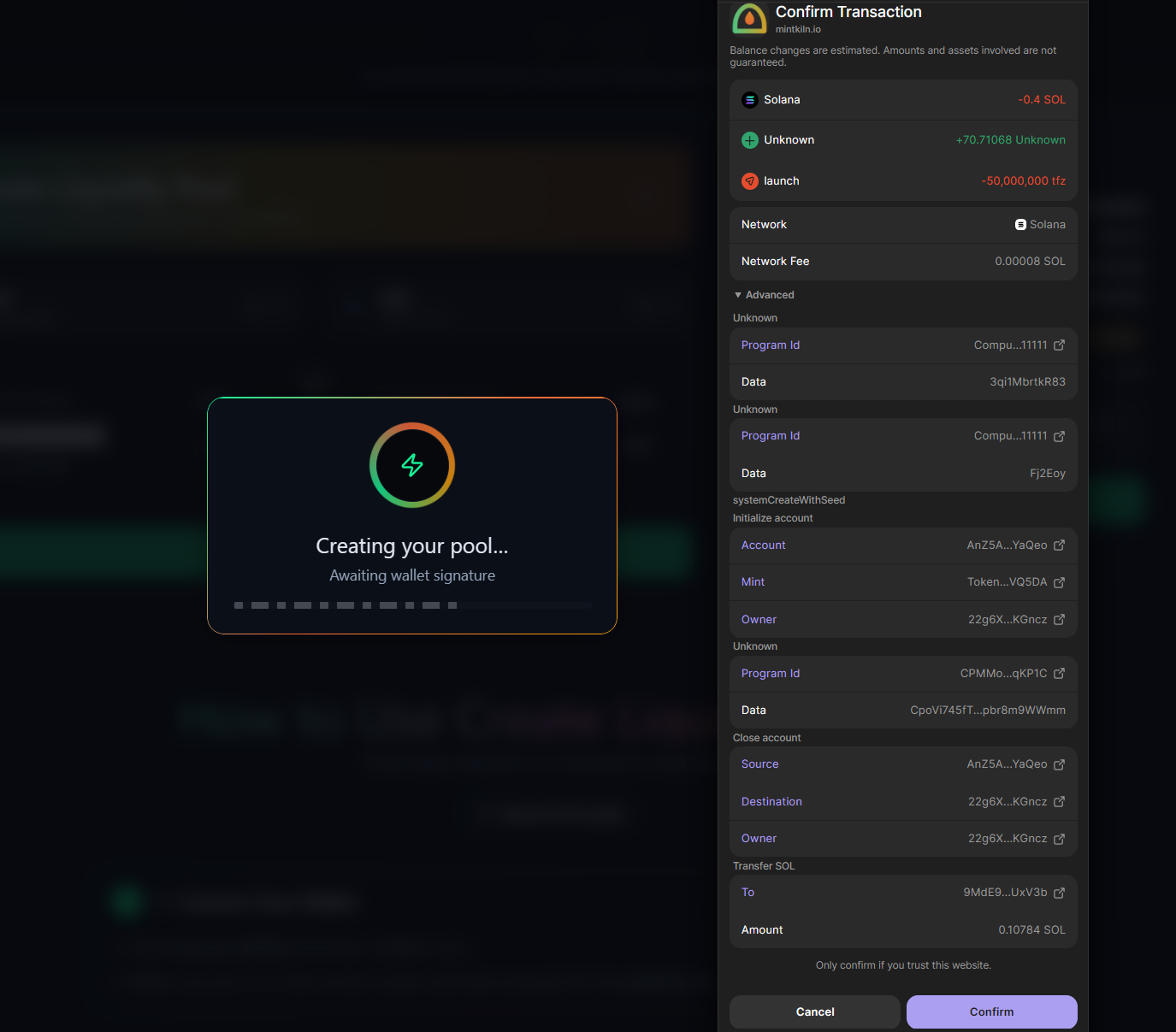Screen dimensions: 1176x1032
Task: Click the Transfer SOL To link
Action: point(748,893)
